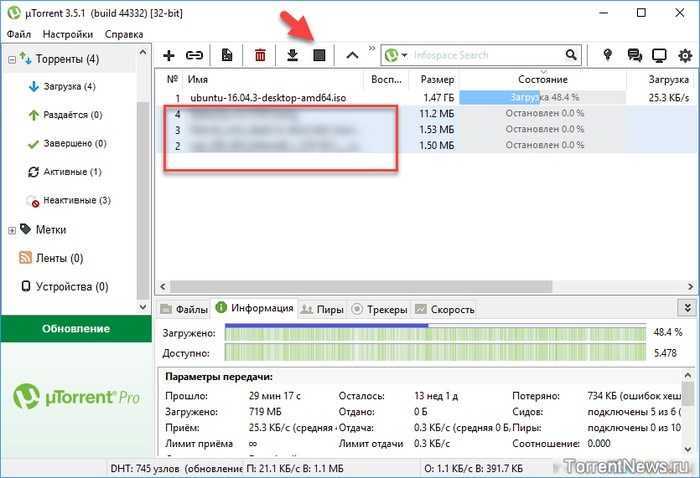This screenshot has width=700, height=478.
Task: Switch to the Пиры tab
Action: [322, 309]
